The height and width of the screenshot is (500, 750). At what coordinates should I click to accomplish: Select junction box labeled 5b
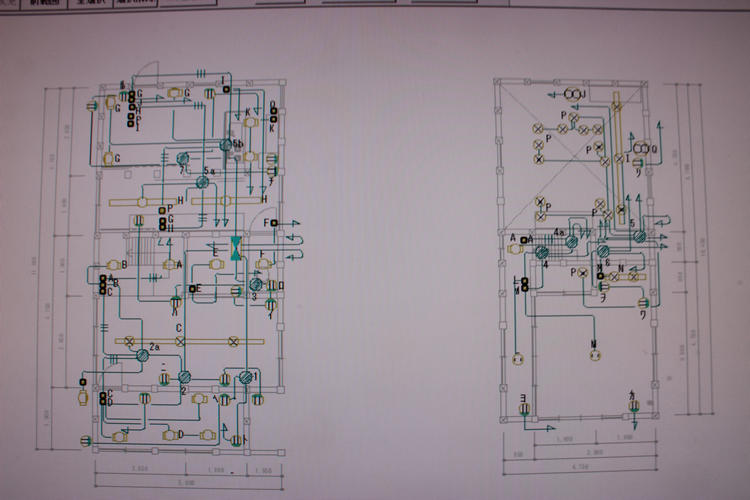(227, 145)
